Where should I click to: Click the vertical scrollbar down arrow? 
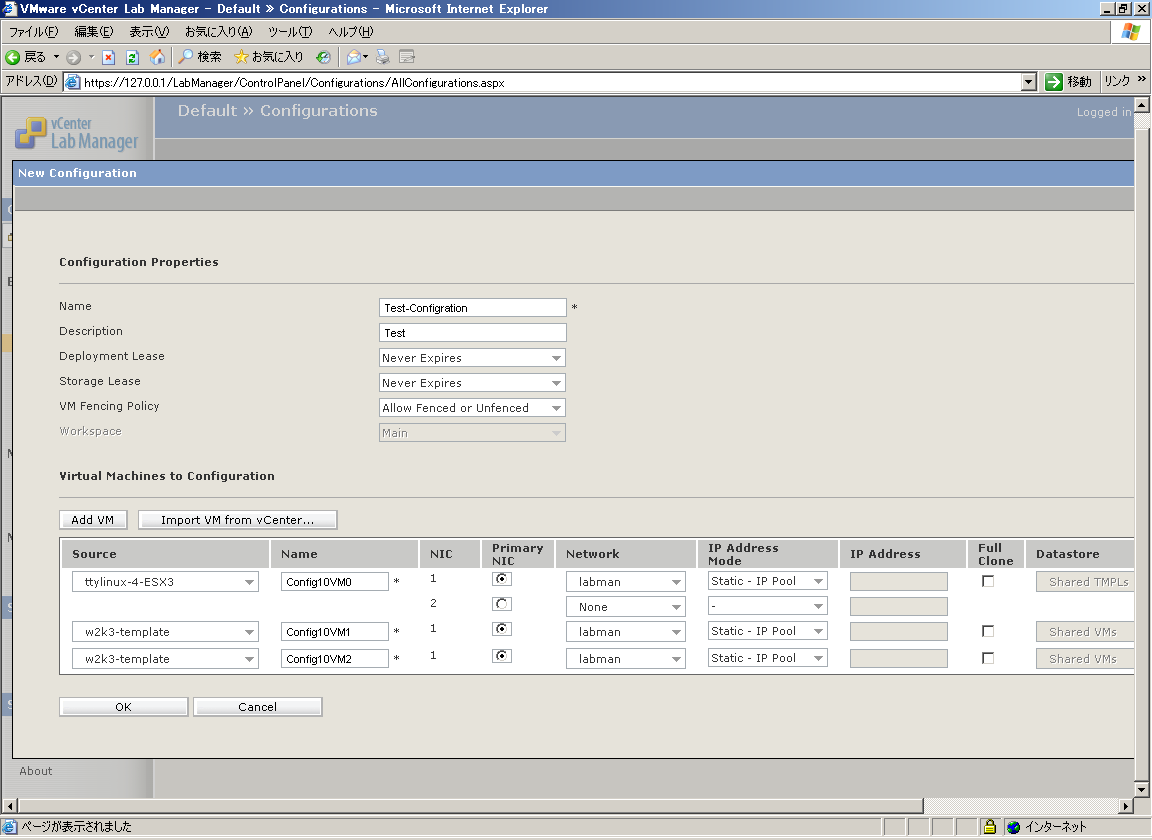(x=1141, y=790)
